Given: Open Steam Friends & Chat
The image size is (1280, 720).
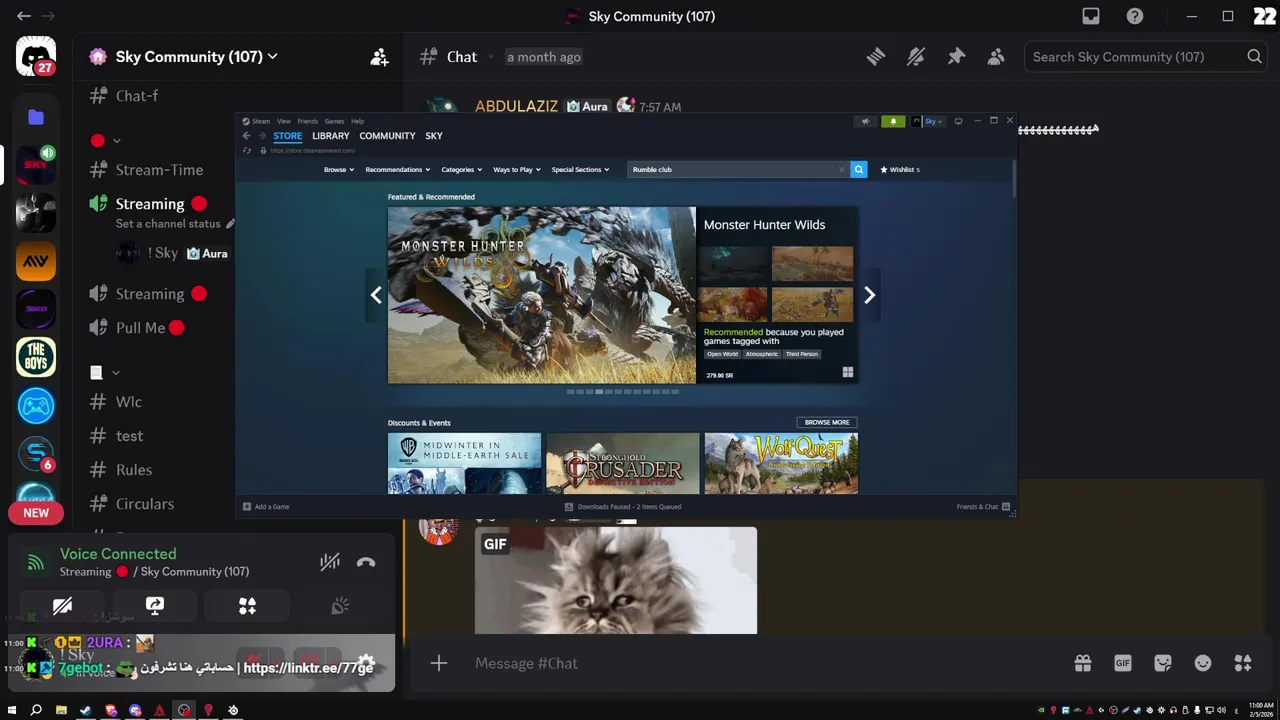Looking at the screenshot, I should (983, 507).
